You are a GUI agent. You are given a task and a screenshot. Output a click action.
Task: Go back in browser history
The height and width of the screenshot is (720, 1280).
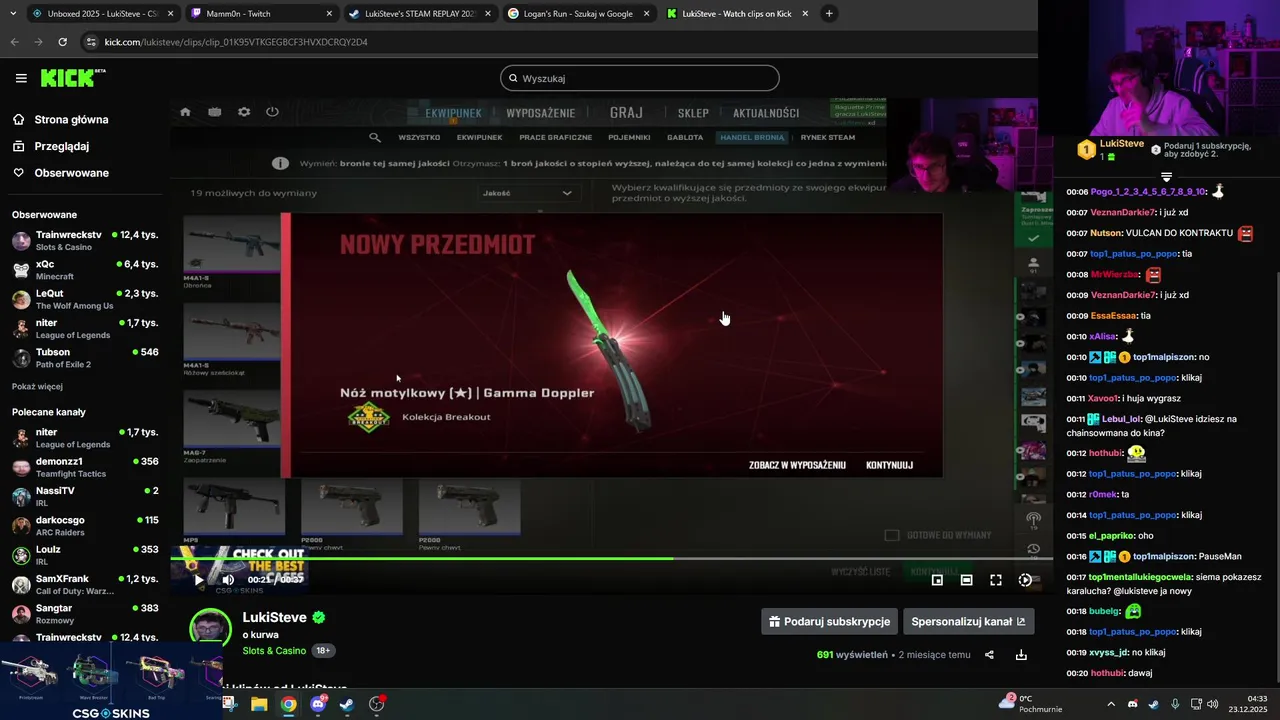point(14,42)
